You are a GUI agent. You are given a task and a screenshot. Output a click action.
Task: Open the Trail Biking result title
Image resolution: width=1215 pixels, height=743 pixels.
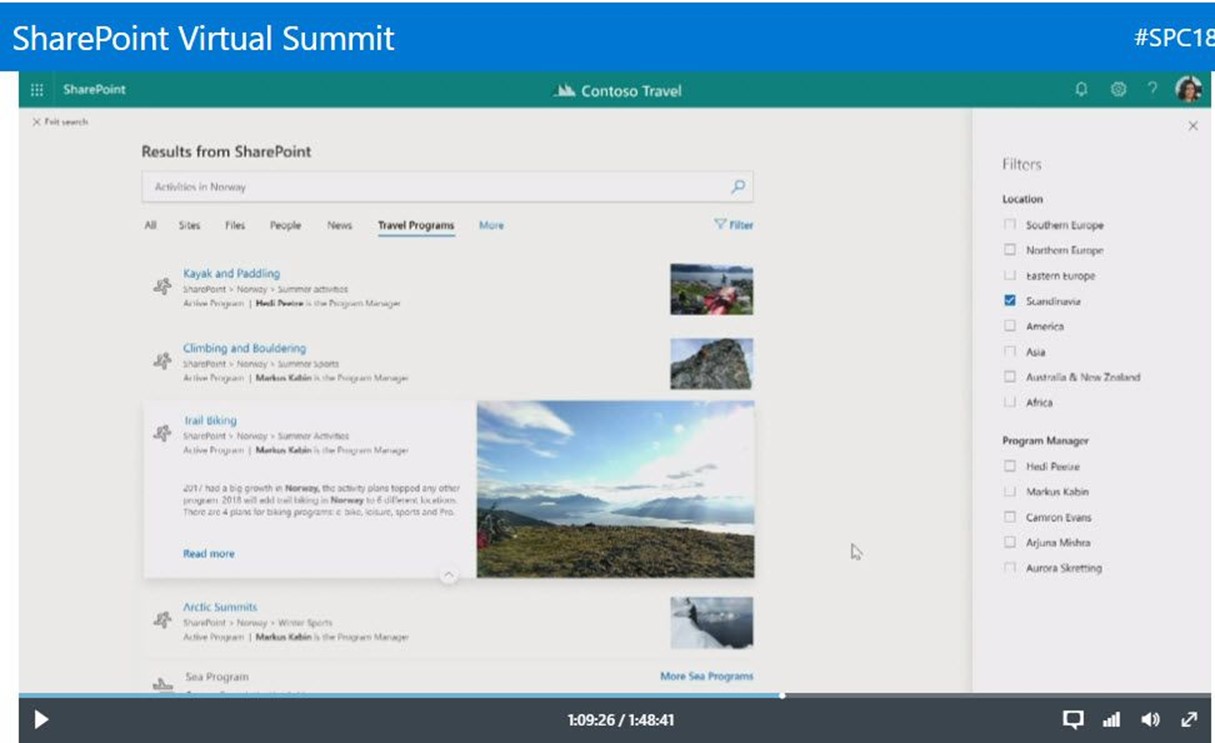[210, 421]
